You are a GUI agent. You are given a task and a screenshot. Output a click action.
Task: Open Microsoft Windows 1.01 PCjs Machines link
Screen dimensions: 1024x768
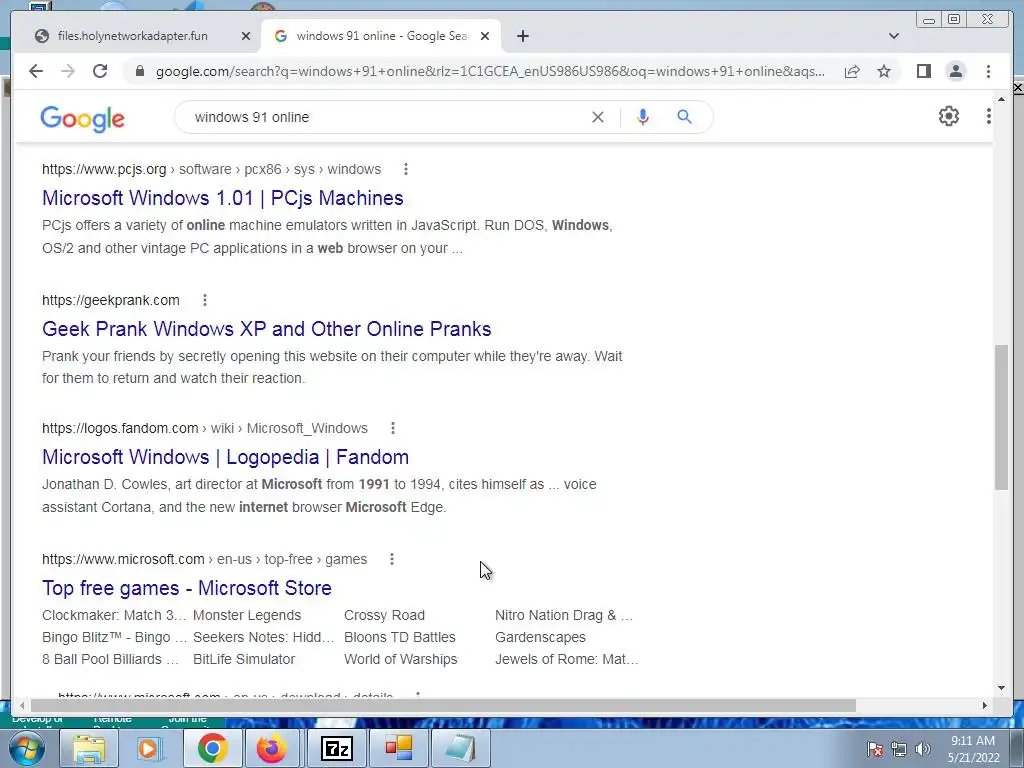223,198
